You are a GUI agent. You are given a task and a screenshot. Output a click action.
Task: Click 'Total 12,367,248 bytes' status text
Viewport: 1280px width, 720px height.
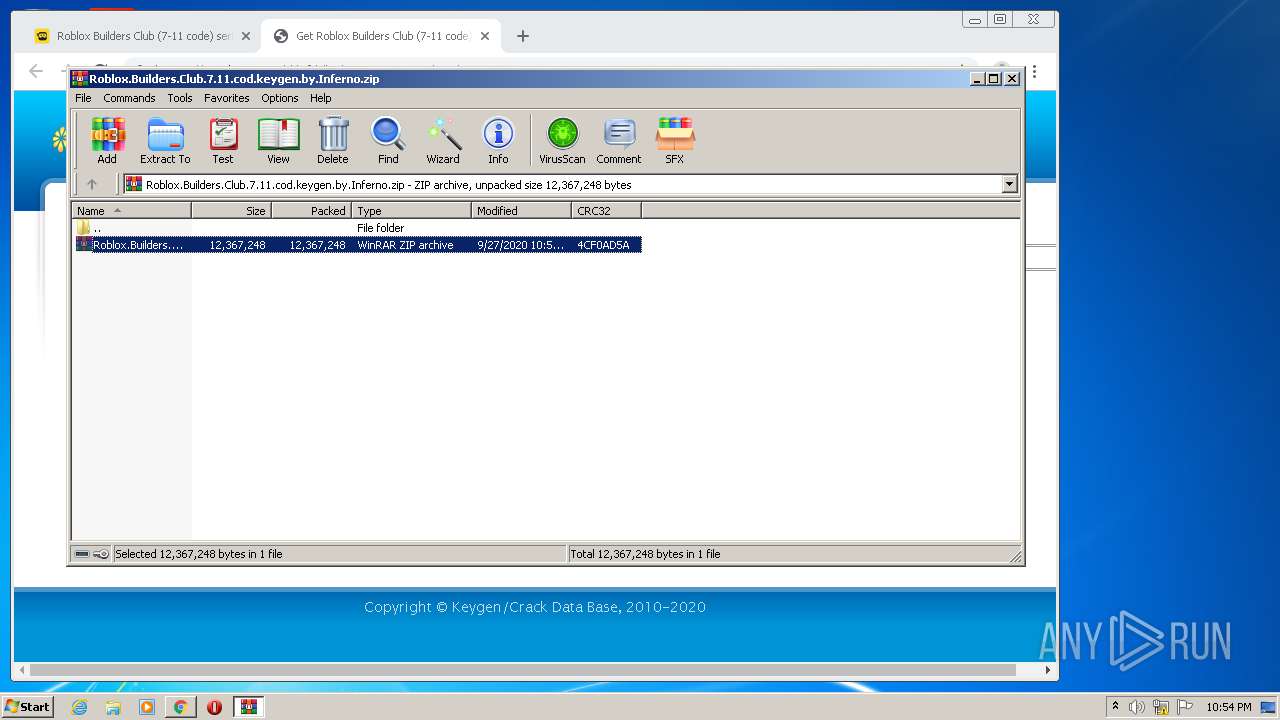[645, 554]
